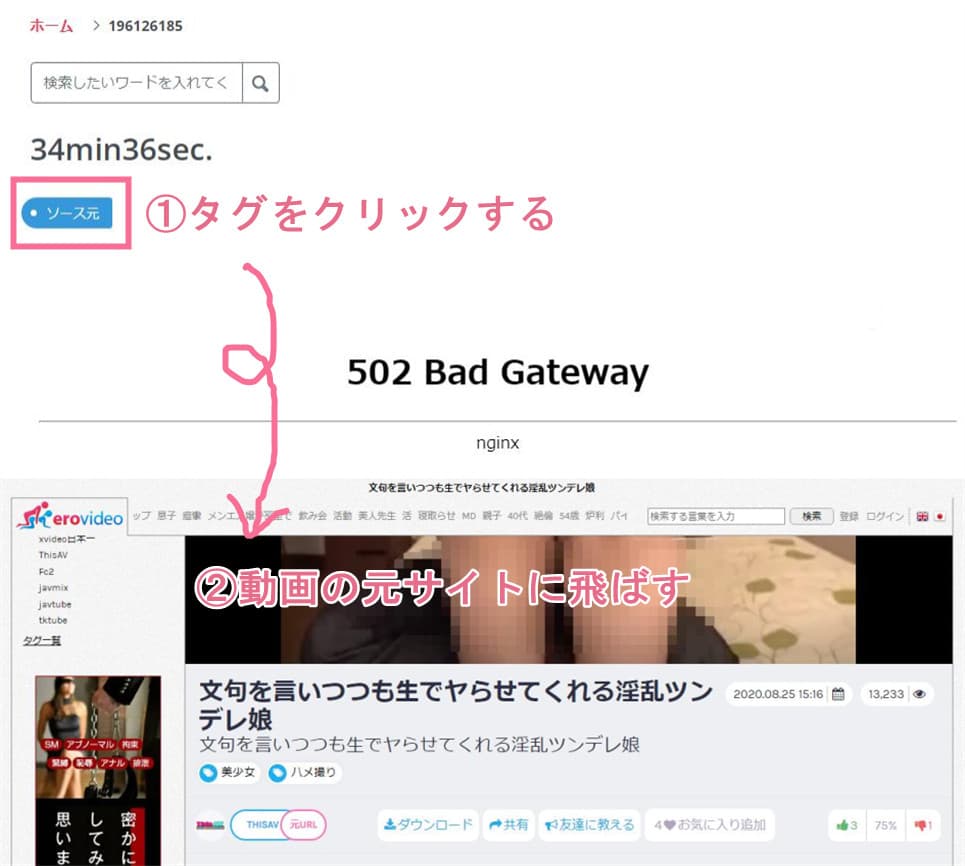Click the ダウンロード button
965x866 pixels.
428,825
